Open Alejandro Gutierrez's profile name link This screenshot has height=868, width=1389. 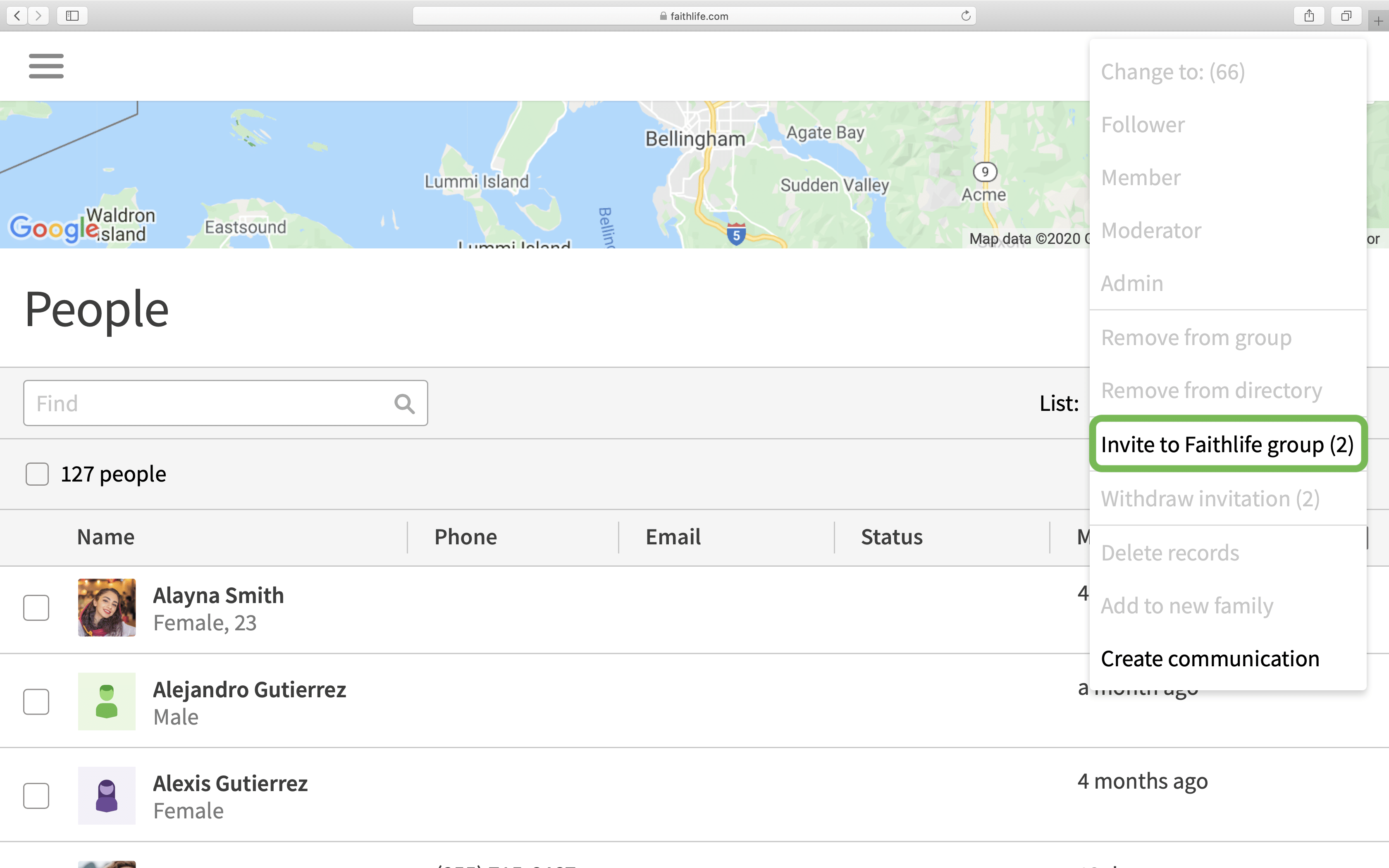pyautogui.click(x=250, y=689)
